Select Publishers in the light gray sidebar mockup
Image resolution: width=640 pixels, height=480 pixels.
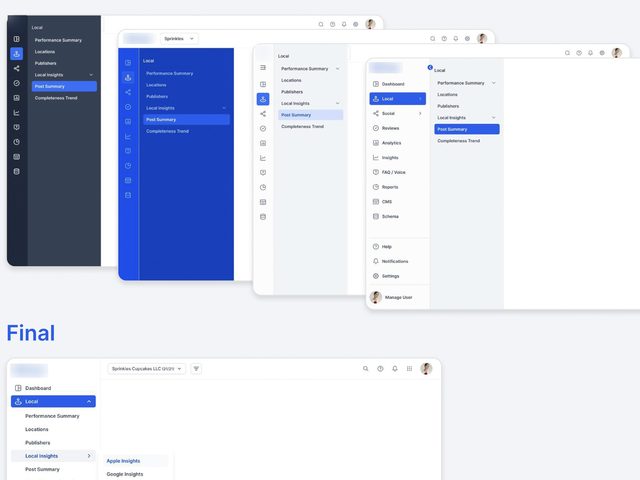pos(292,92)
